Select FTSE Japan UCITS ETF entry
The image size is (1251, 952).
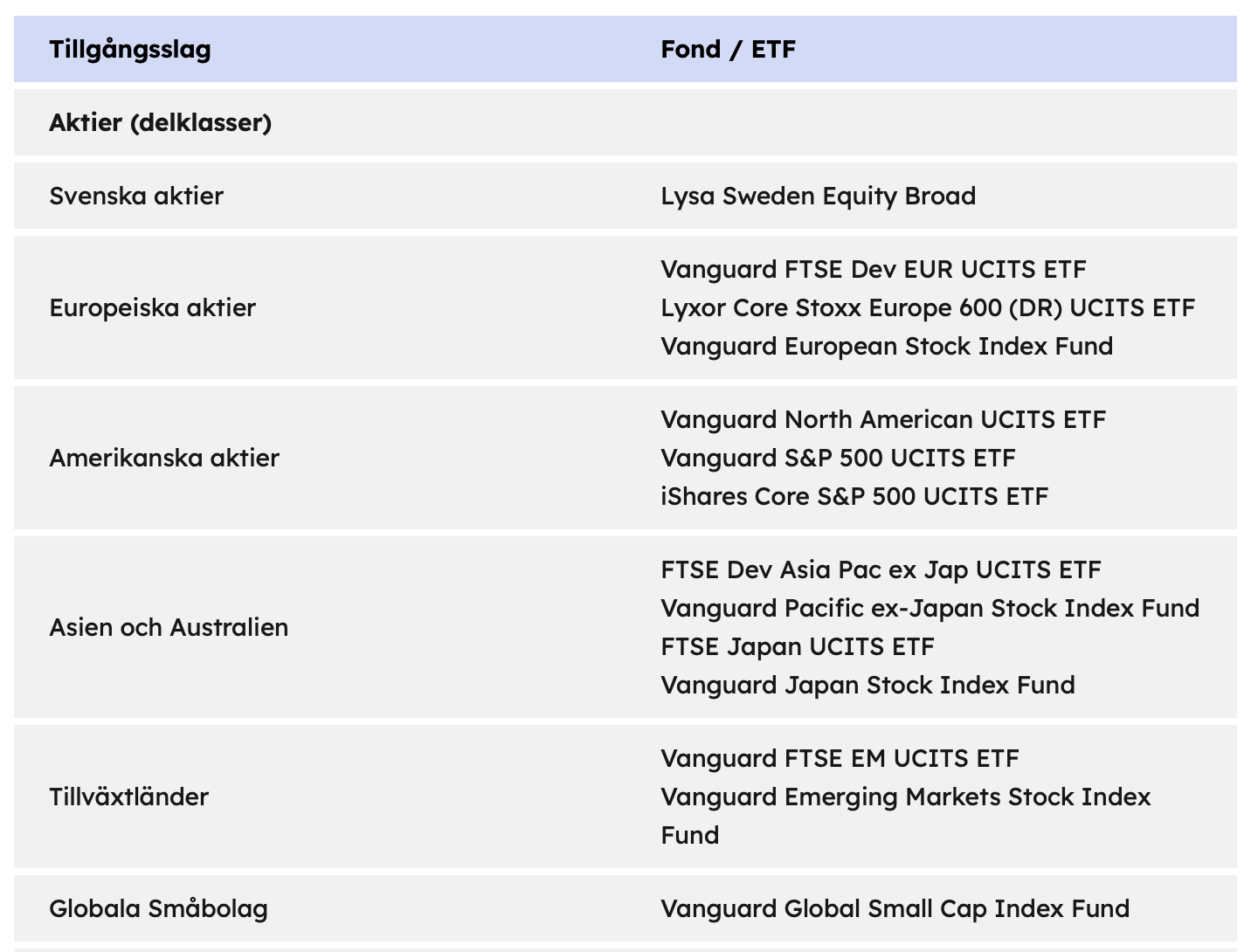point(797,646)
